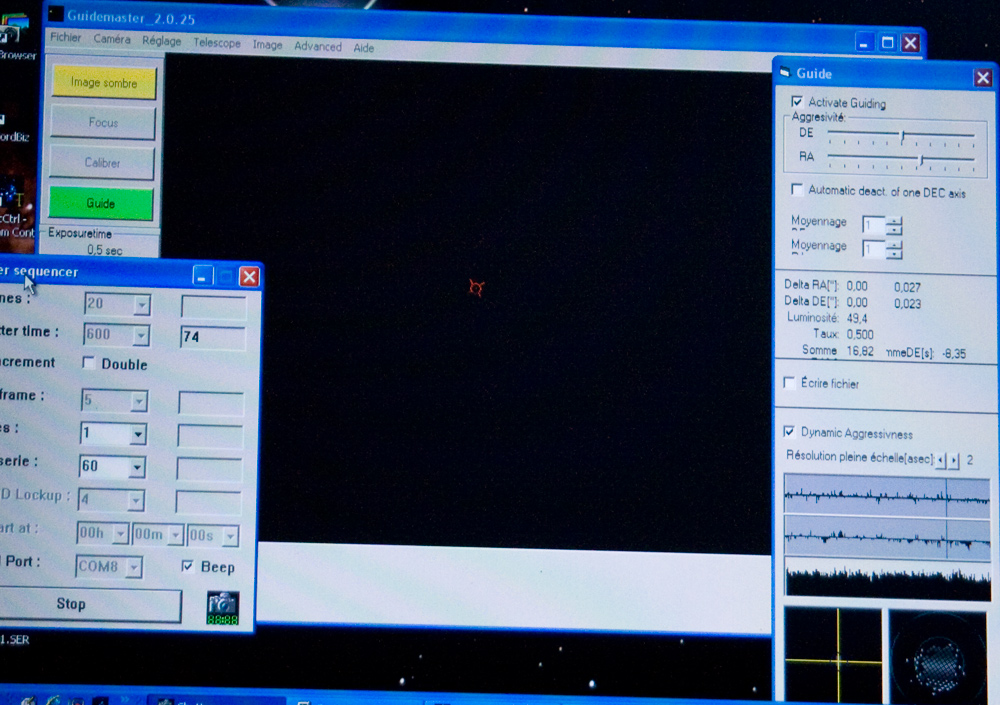The image size is (1000, 705).
Task: Toggle Dynamic Aggressivness checkbox
Action: click(x=790, y=431)
